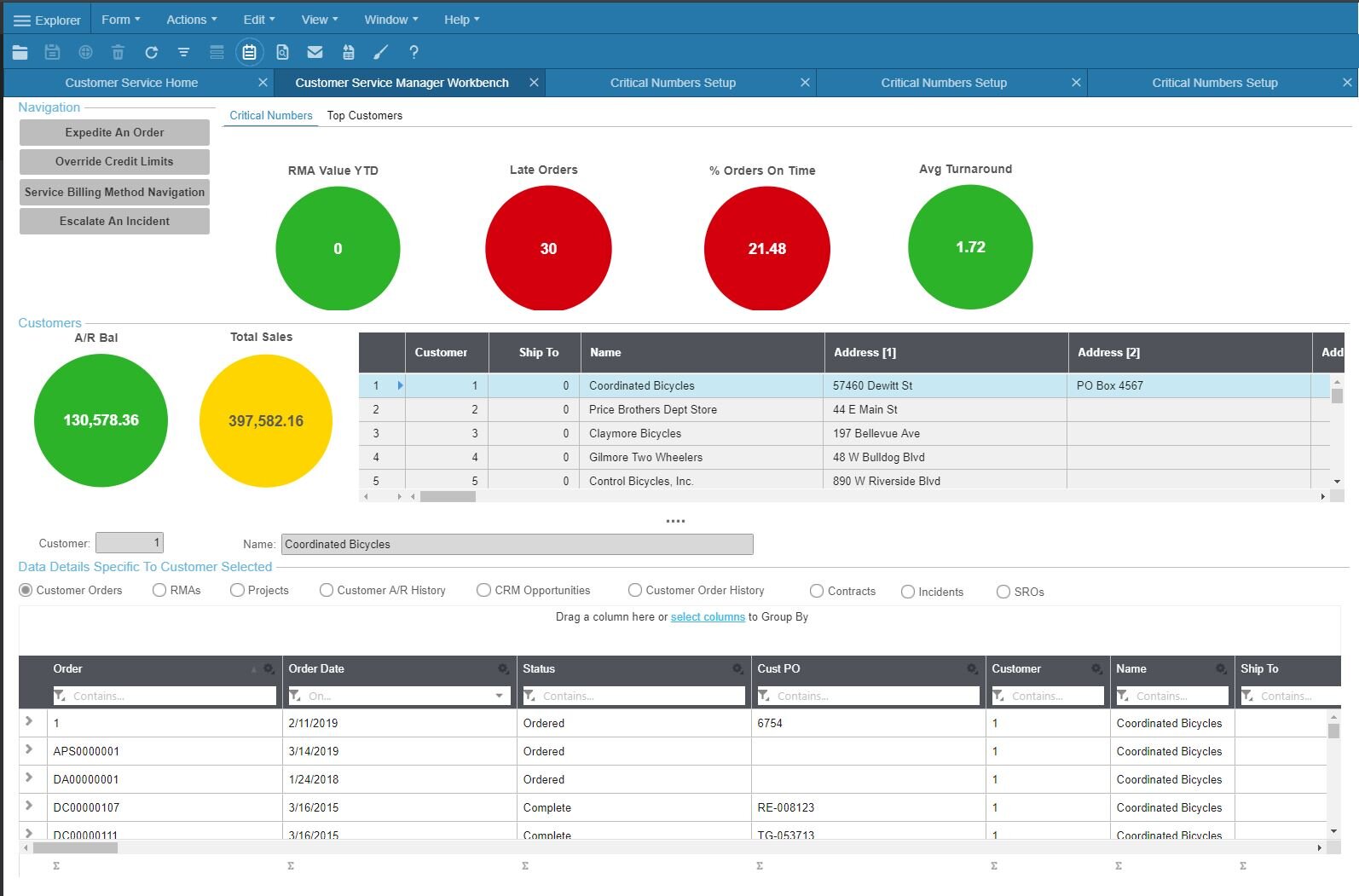The width and height of the screenshot is (1359, 896).
Task: Open the Customer Service Home tab
Action: 131,83
